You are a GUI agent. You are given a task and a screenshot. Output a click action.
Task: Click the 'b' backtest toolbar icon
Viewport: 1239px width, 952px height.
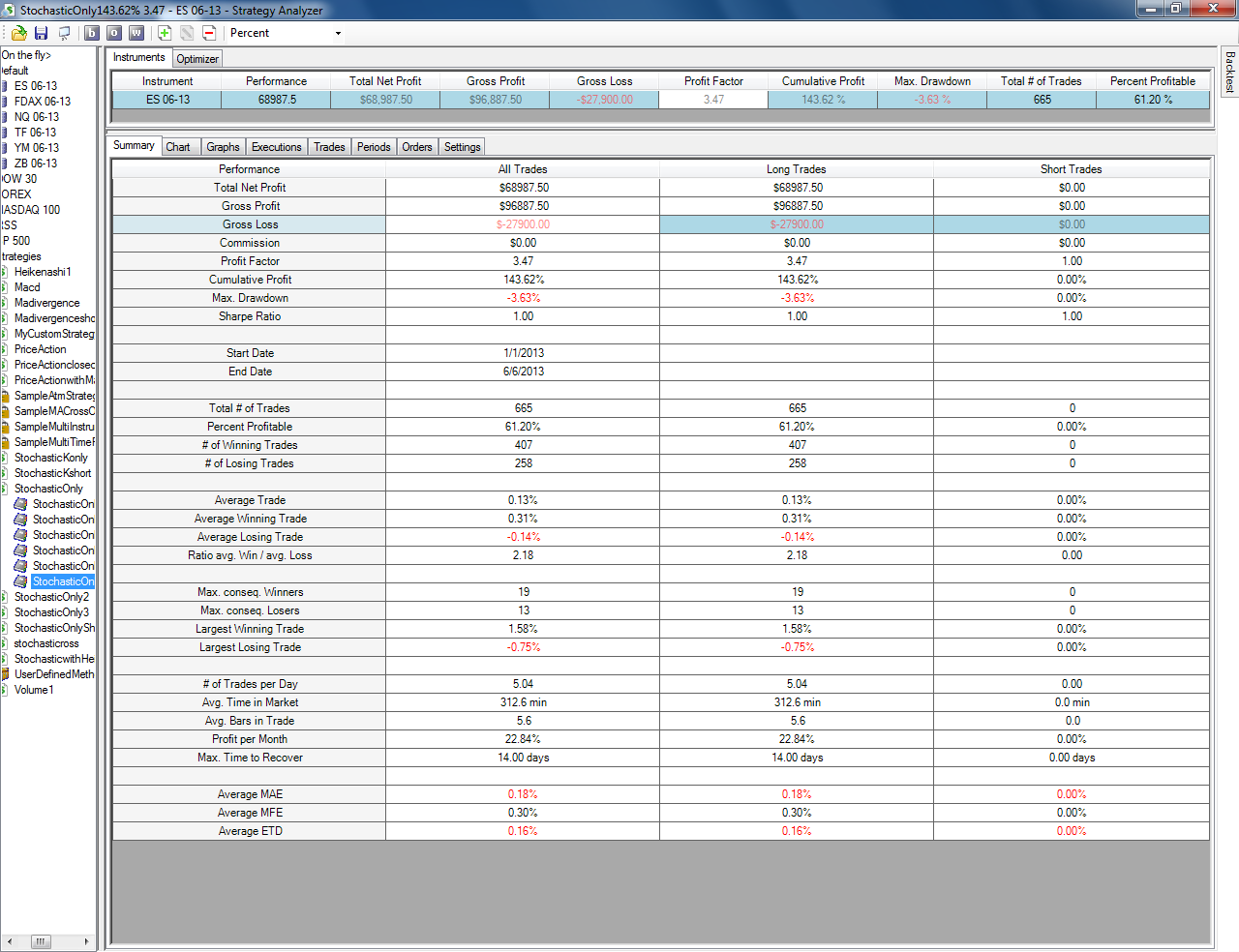92,33
